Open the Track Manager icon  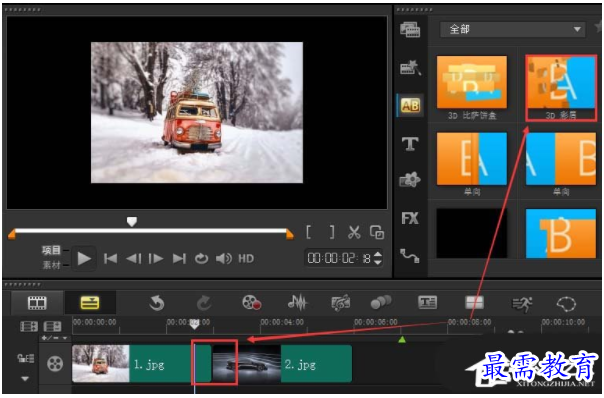pyautogui.click(x=52, y=327)
